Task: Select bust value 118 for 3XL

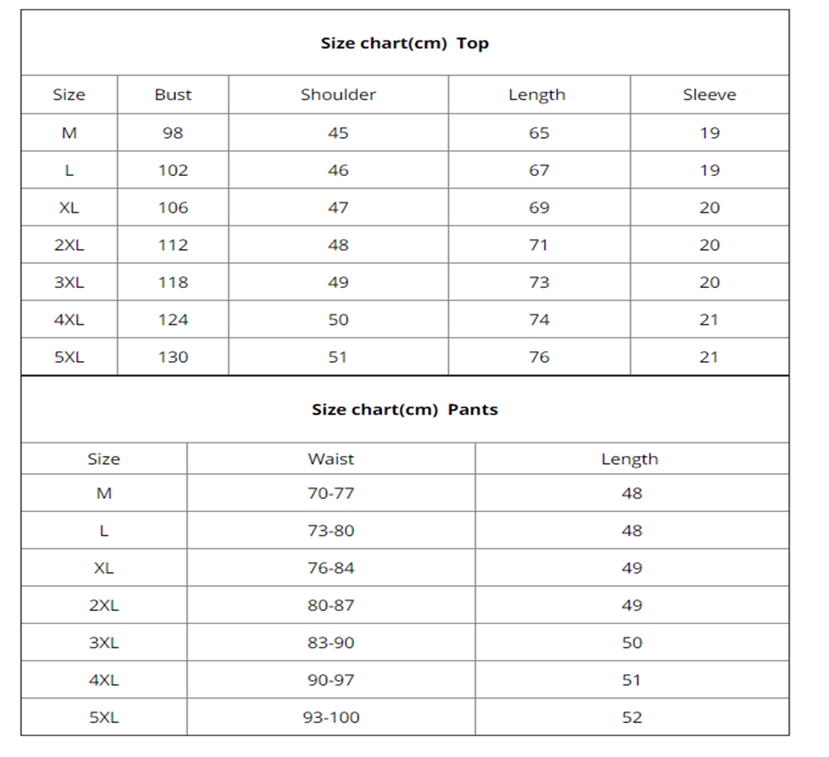Action: [173, 282]
